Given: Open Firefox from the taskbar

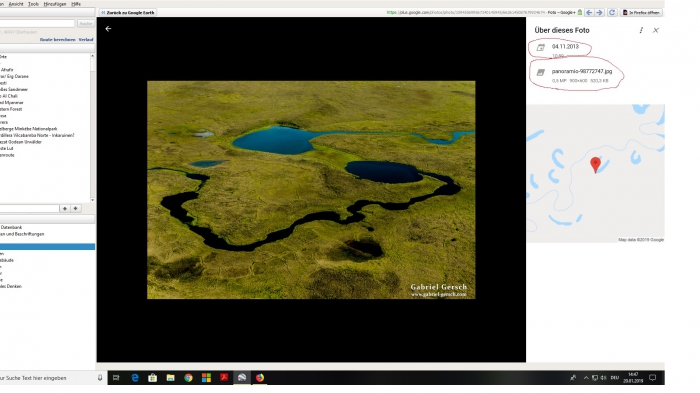Looking at the screenshot, I should click(260, 378).
